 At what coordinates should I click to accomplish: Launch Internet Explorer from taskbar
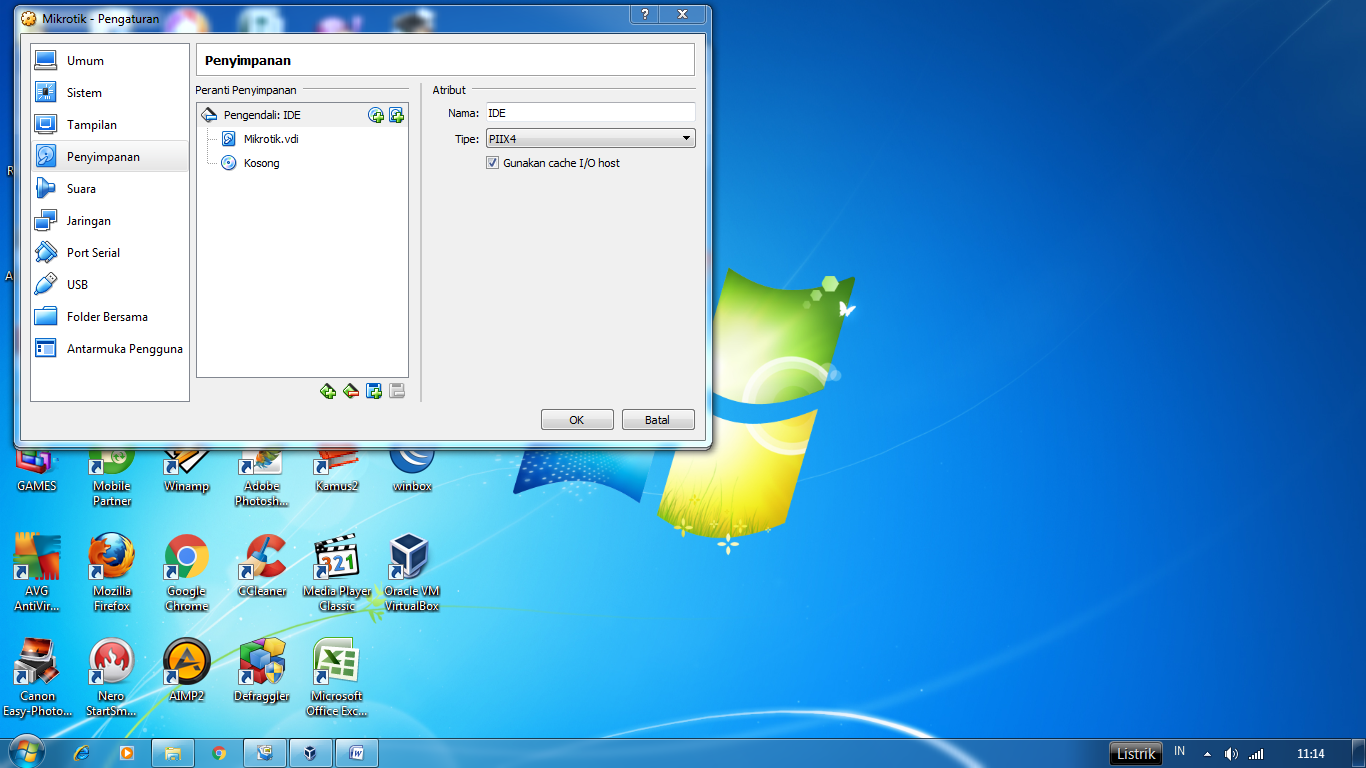tap(81, 753)
